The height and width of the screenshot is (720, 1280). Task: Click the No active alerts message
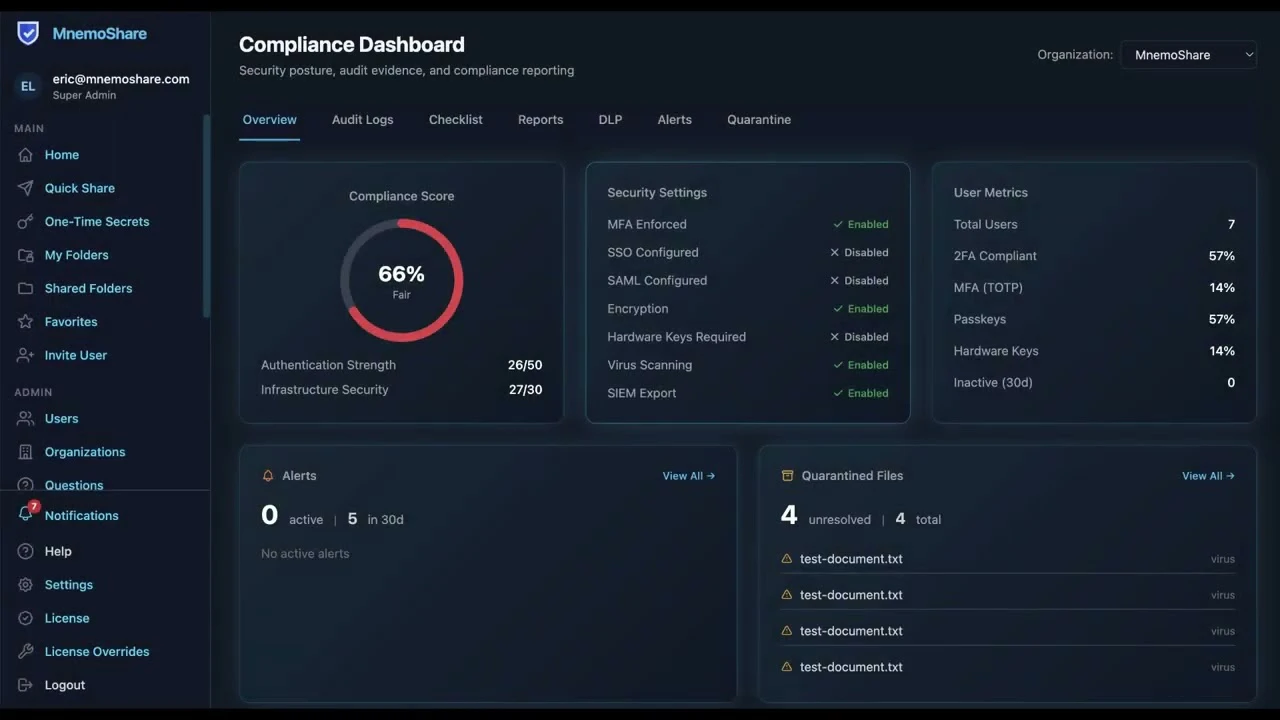coord(305,554)
